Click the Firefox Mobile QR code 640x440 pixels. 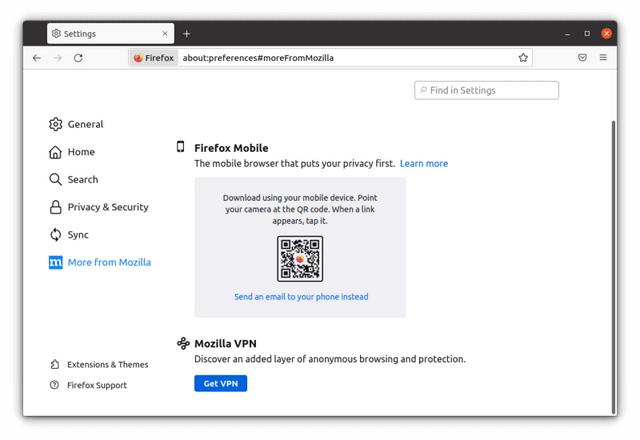coord(300,259)
